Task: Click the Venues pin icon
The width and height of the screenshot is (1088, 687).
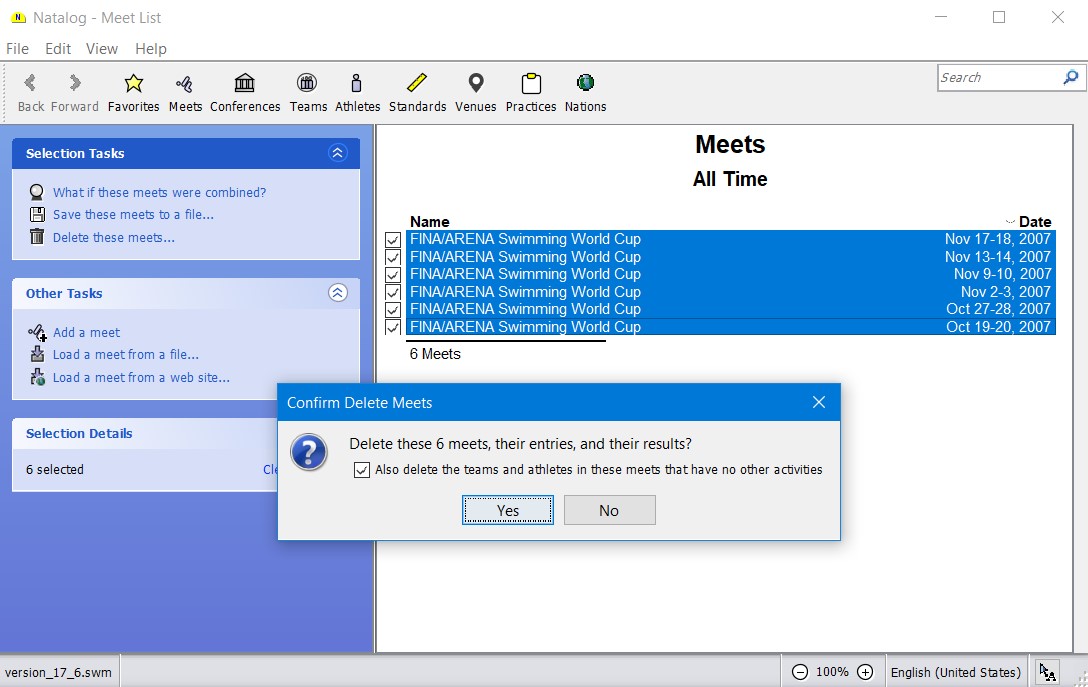Action: [475, 84]
